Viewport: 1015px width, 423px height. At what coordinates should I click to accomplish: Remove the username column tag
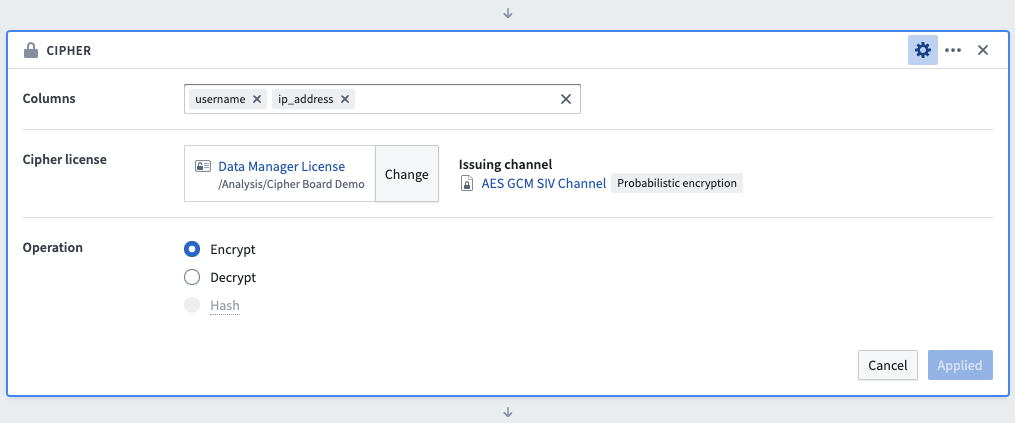point(256,99)
